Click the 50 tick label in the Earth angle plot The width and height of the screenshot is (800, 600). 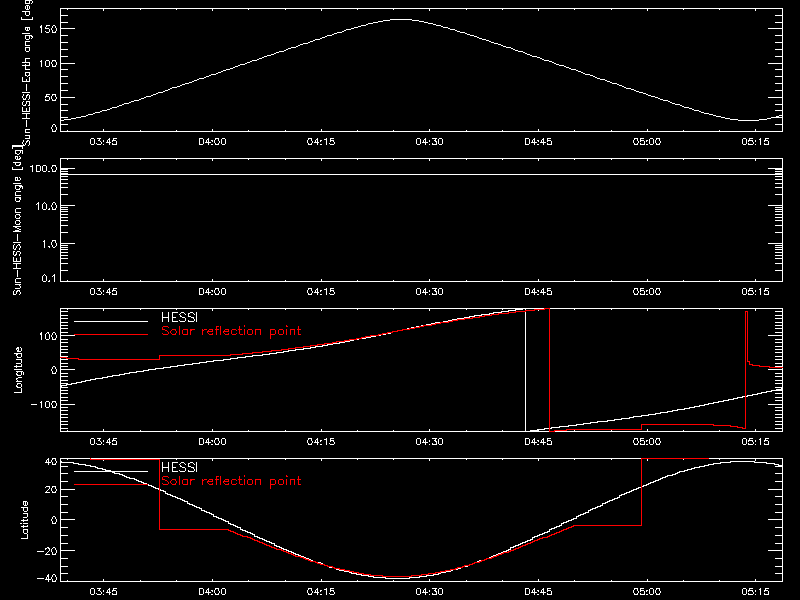pyautogui.click(x=51, y=97)
